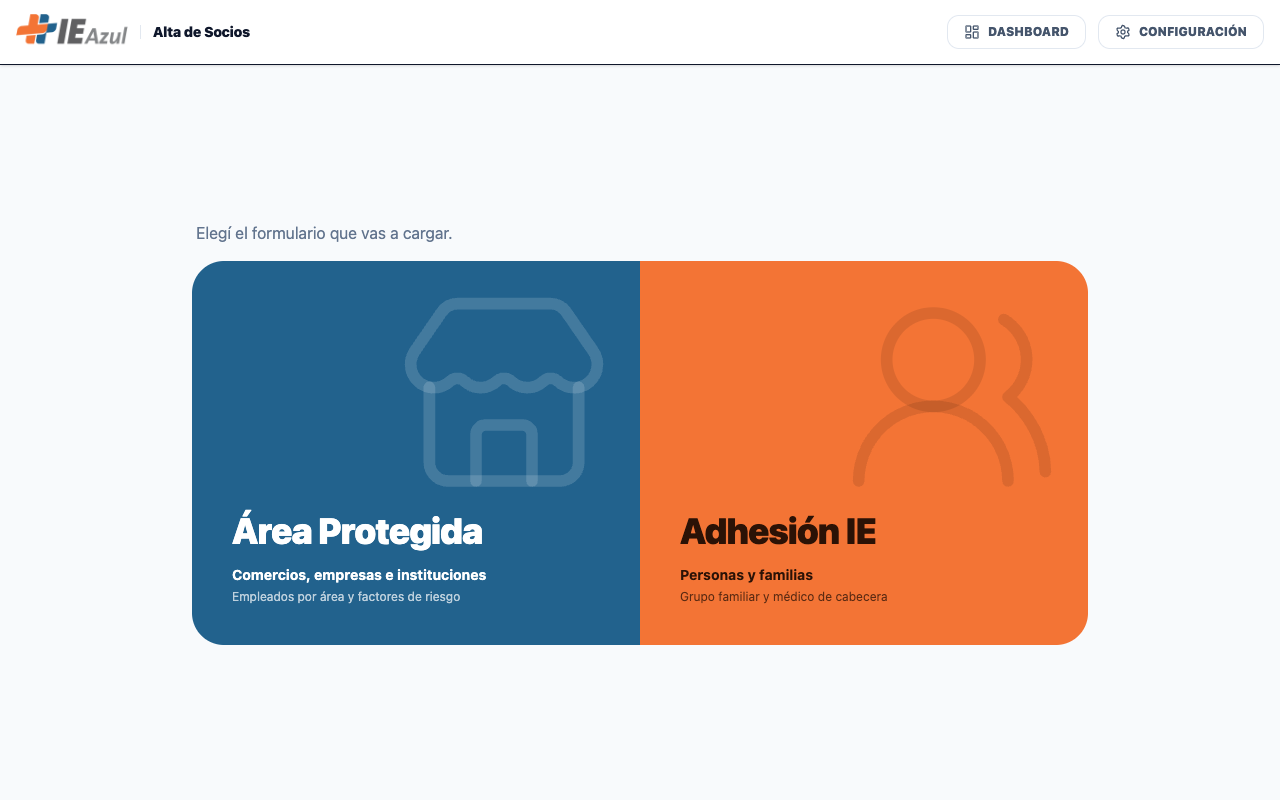1280x800 pixels.
Task: Choose the Adhesión IE heading
Action: click(778, 531)
